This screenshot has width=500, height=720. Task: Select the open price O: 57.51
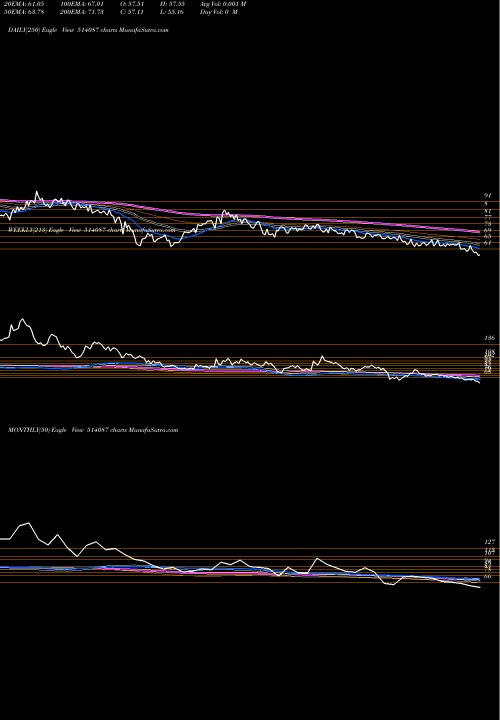click(x=132, y=3)
